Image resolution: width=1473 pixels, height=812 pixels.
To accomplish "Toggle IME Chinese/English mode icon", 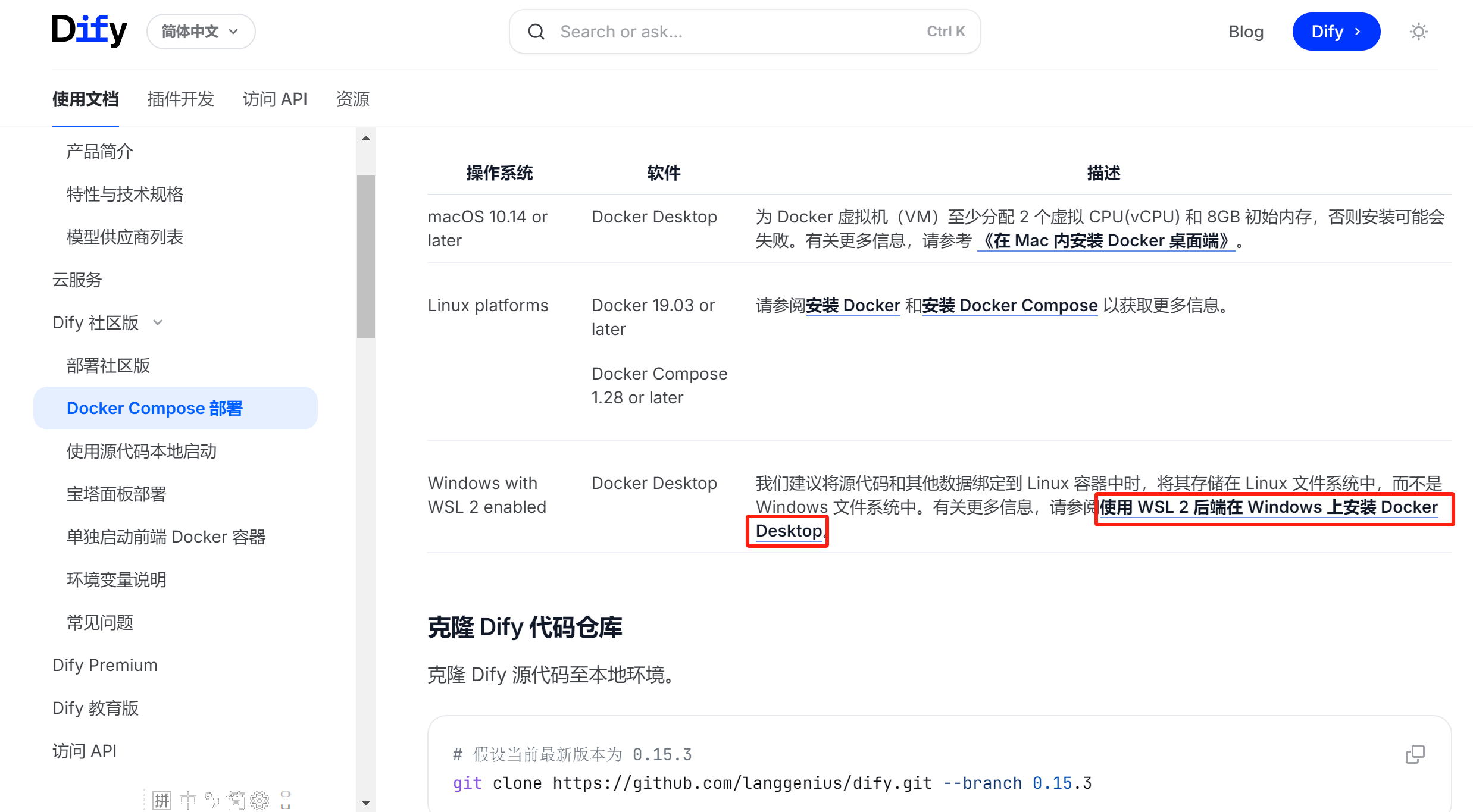I will [187, 800].
